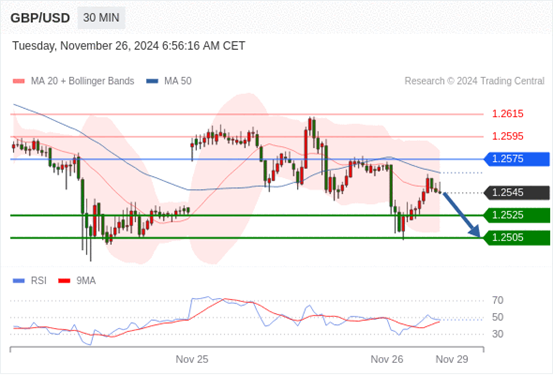Click the Nov 29 date axis label
This screenshot has width=553, height=375.
coord(452,360)
